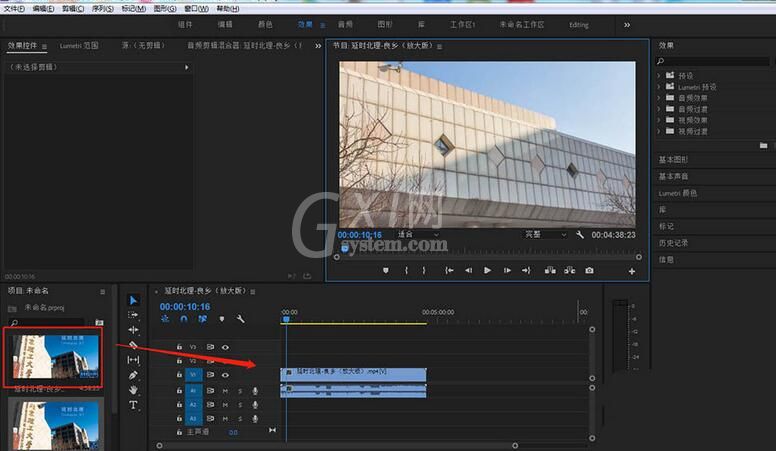776x451 pixels.
Task: Step back one frame
Action: [x=468, y=270]
